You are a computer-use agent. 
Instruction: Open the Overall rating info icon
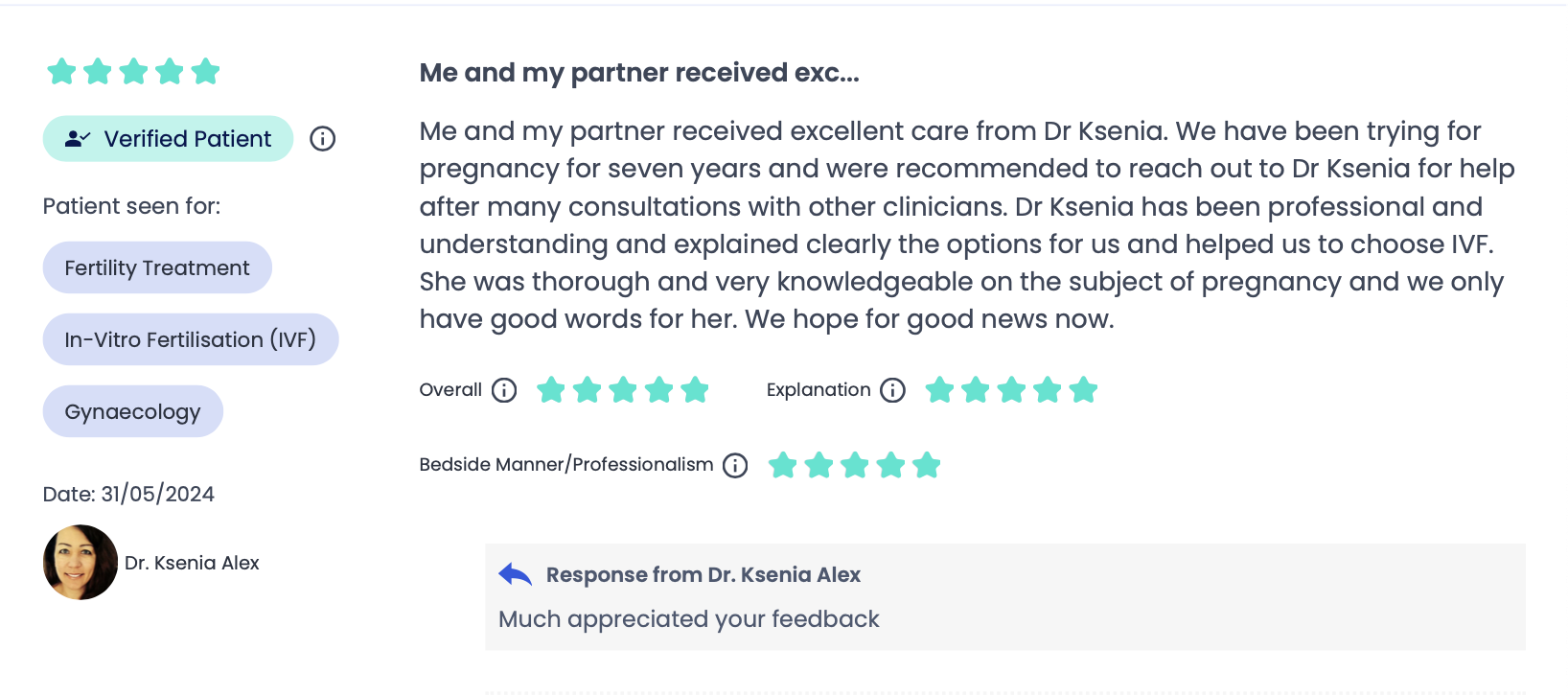pyautogui.click(x=504, y=390)
